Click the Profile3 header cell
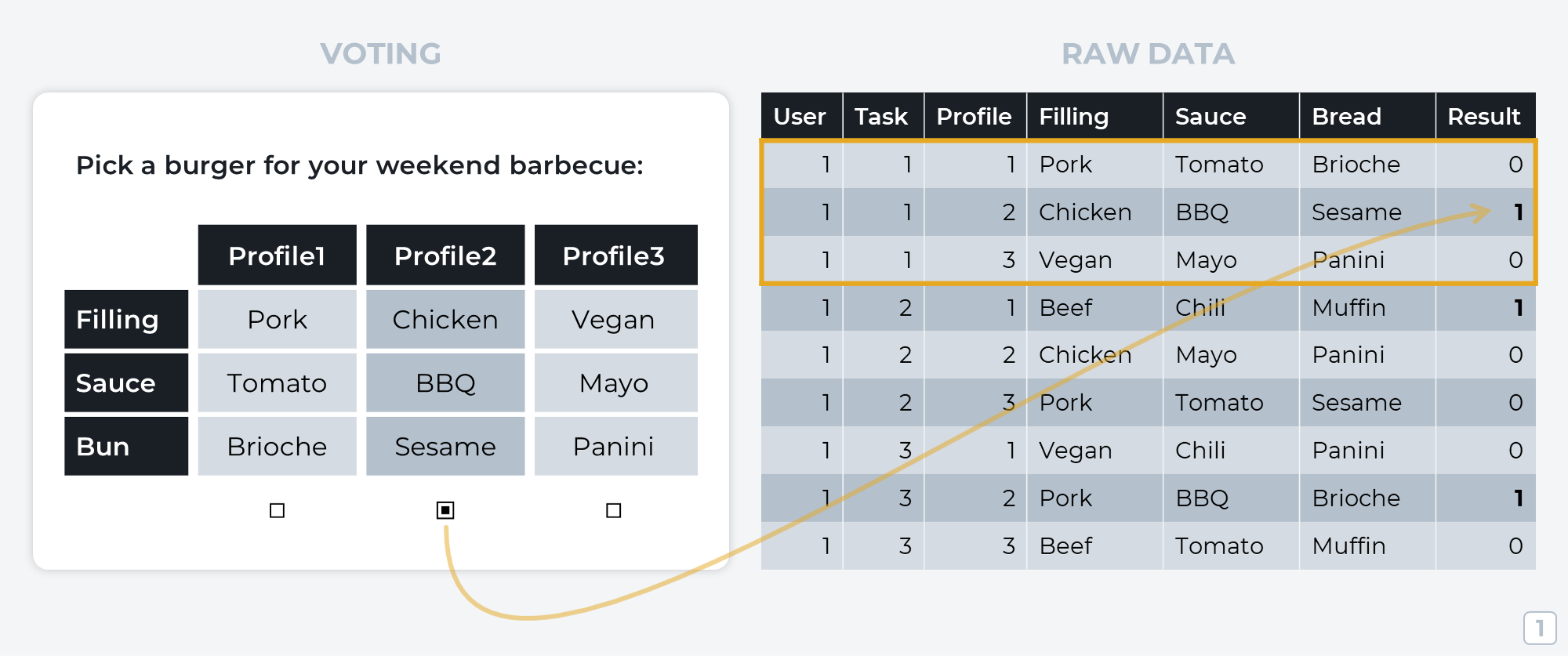The image size is (1568, 656). tap(615, 255)
